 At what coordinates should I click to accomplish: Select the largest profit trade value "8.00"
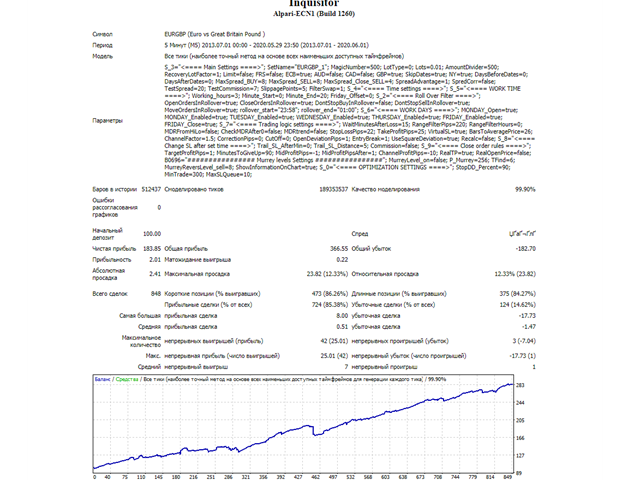(342, 316)
